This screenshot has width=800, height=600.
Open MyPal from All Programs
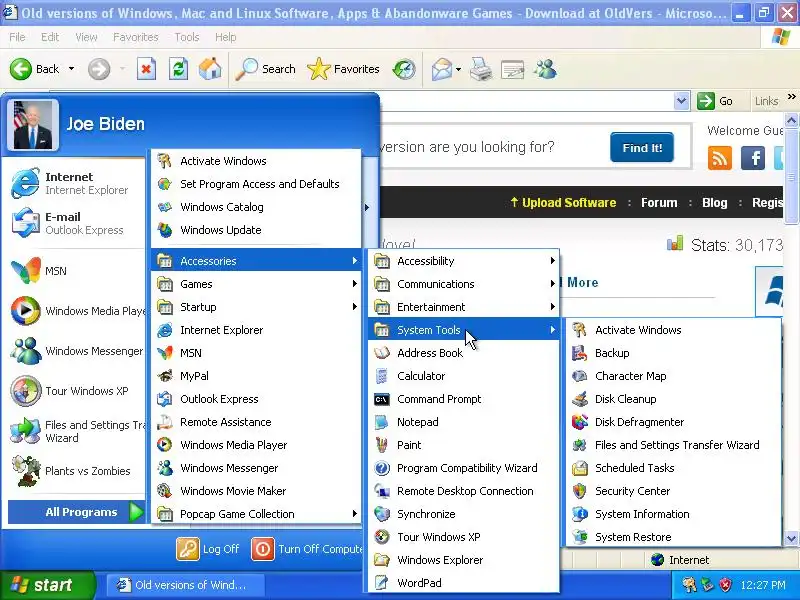[256, 376]
